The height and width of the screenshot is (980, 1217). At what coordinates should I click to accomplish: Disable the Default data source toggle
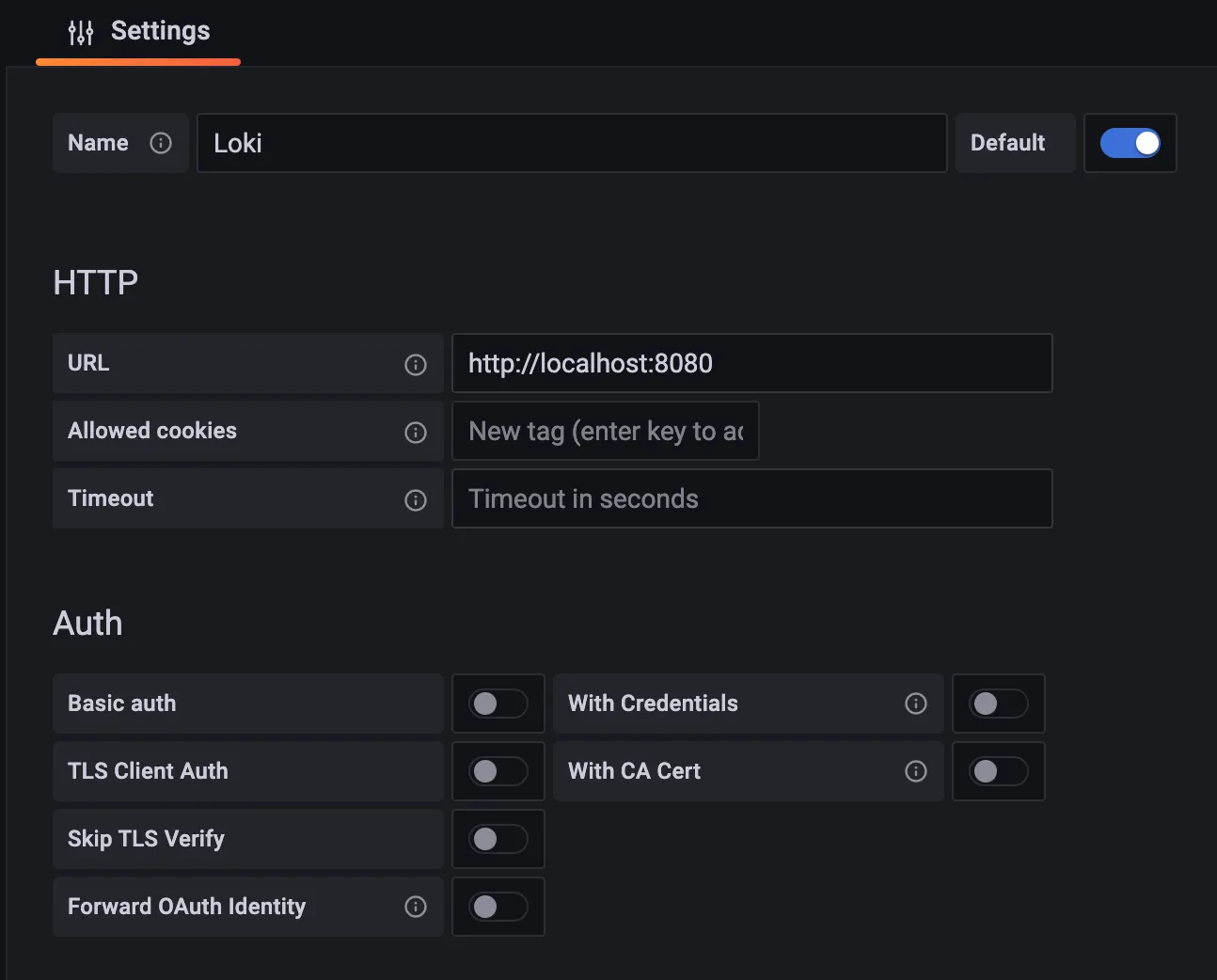tap(1130, 143)
